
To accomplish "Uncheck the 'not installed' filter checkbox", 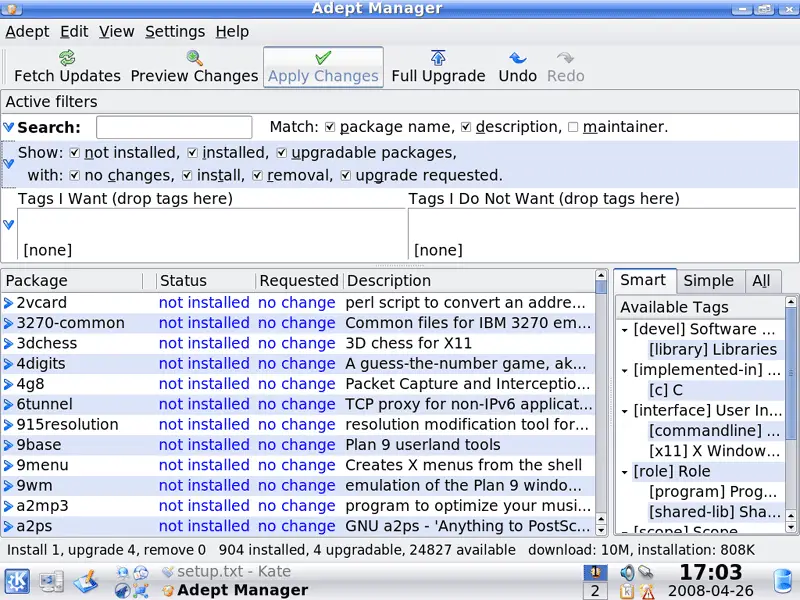I will click(74, 153).
